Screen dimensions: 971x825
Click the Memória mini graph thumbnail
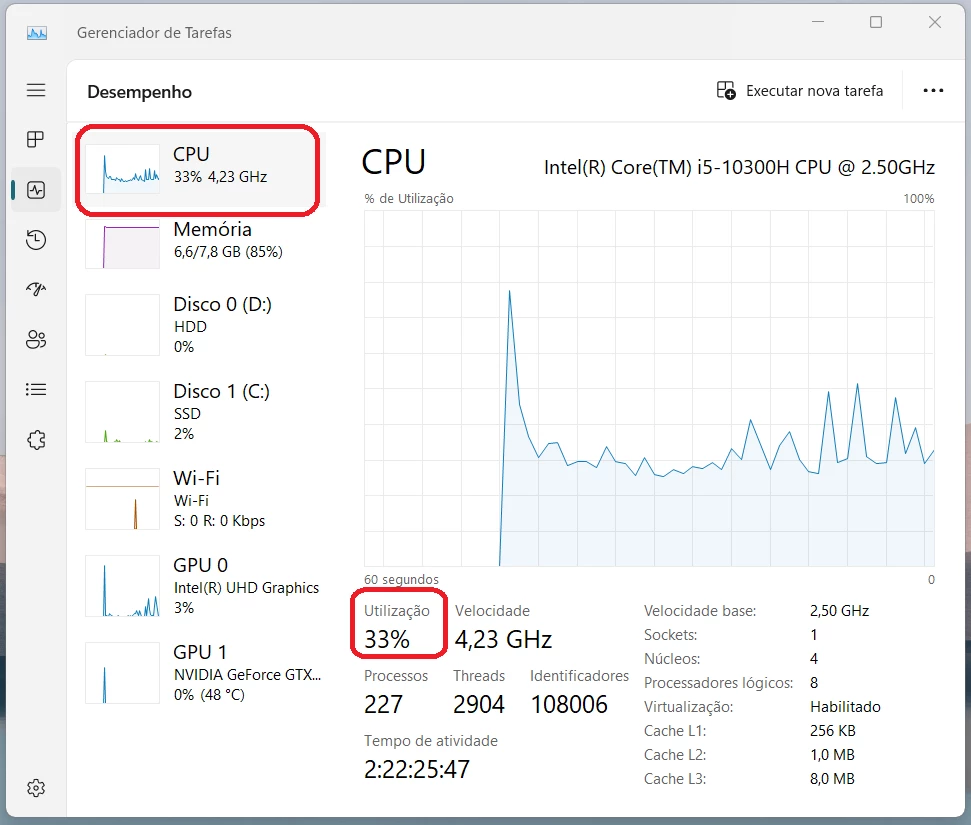point(123,244)
